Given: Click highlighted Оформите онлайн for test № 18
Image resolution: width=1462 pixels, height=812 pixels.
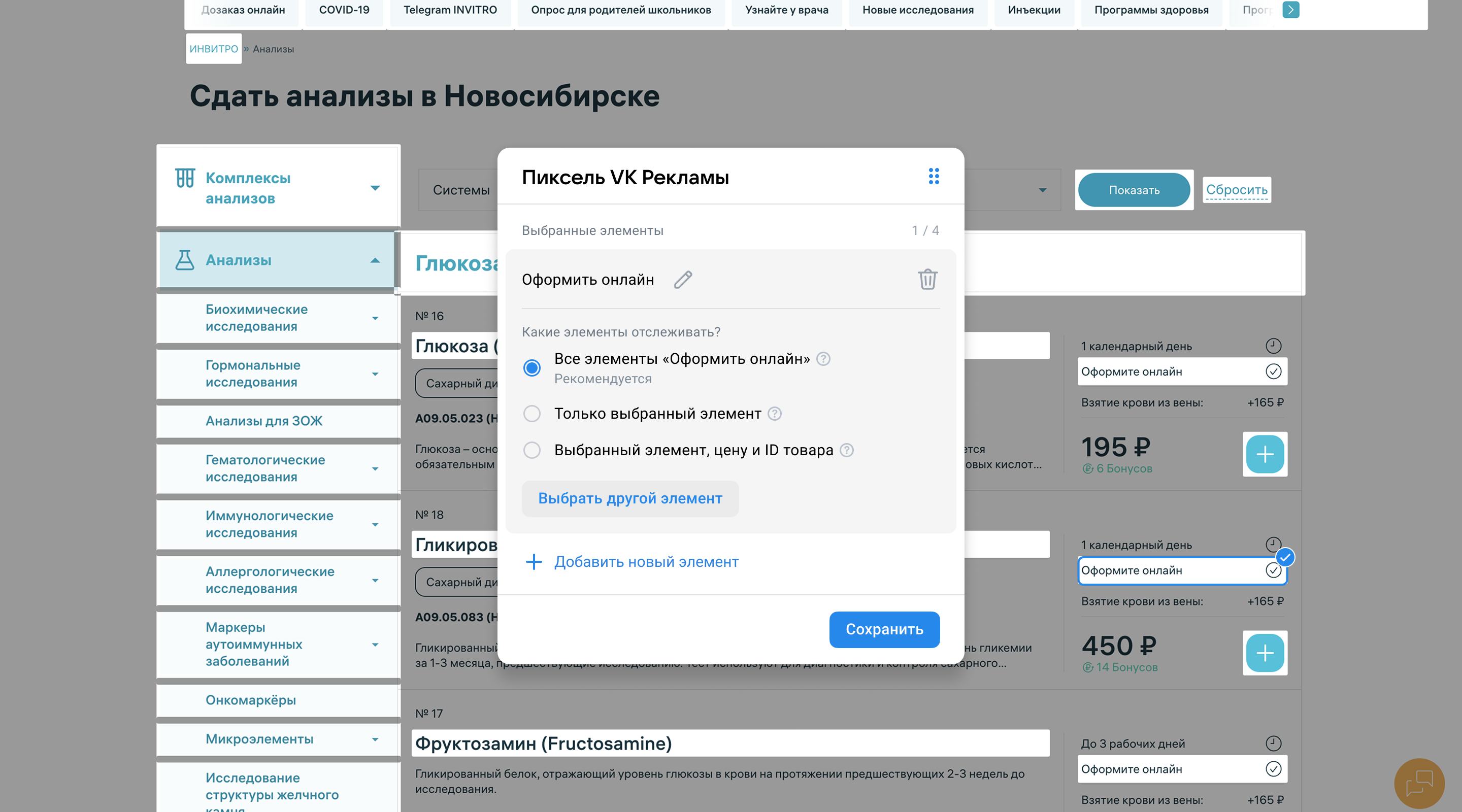Looking at the screenshot, I should tap(1182, 570).
